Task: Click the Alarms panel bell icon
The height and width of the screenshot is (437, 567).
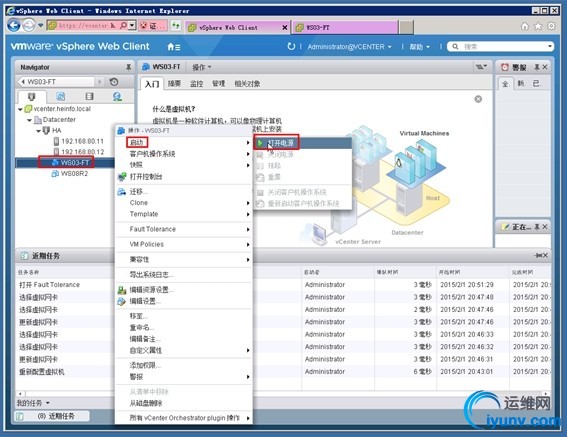Action: [x=505, y=67]
